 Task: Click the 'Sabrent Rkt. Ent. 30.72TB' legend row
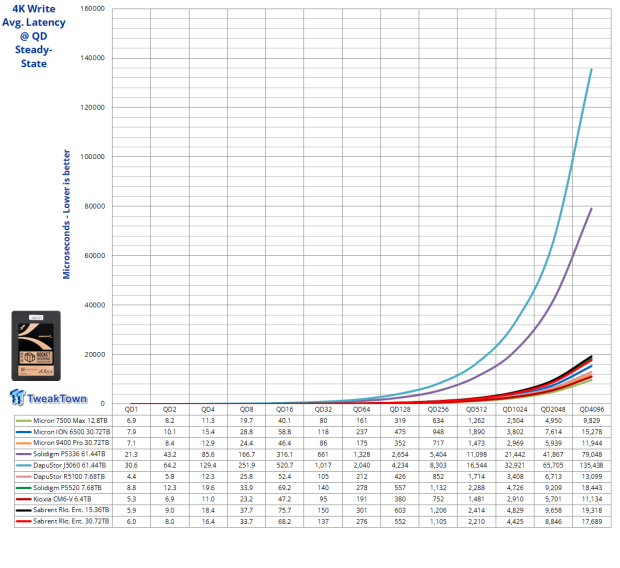[x=63, y=521]
